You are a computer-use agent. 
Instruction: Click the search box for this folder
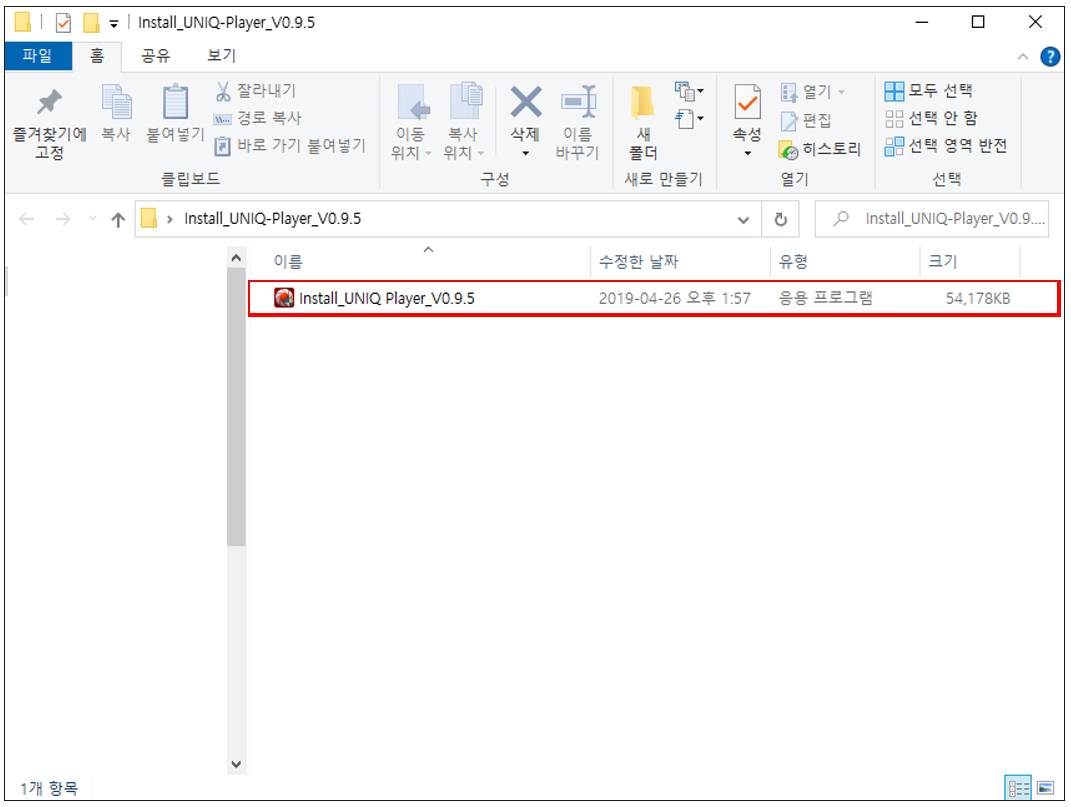932,219
